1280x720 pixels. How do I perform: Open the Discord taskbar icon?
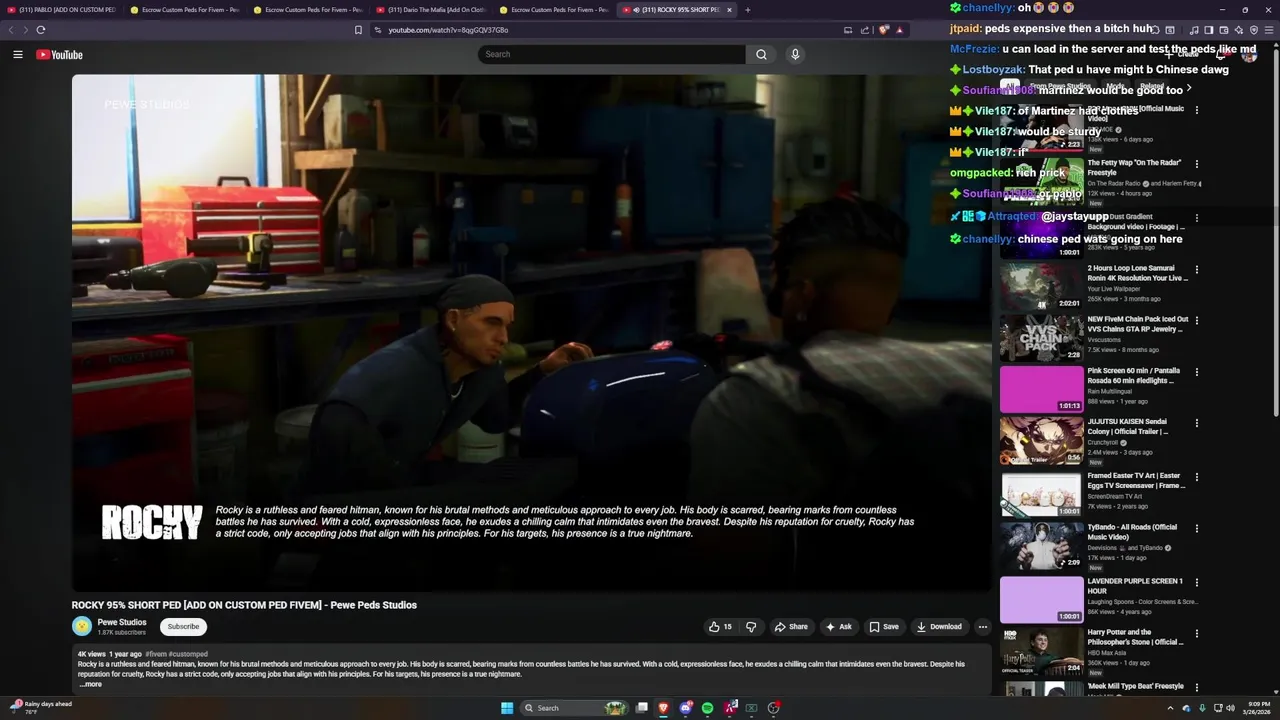point(686,708)
